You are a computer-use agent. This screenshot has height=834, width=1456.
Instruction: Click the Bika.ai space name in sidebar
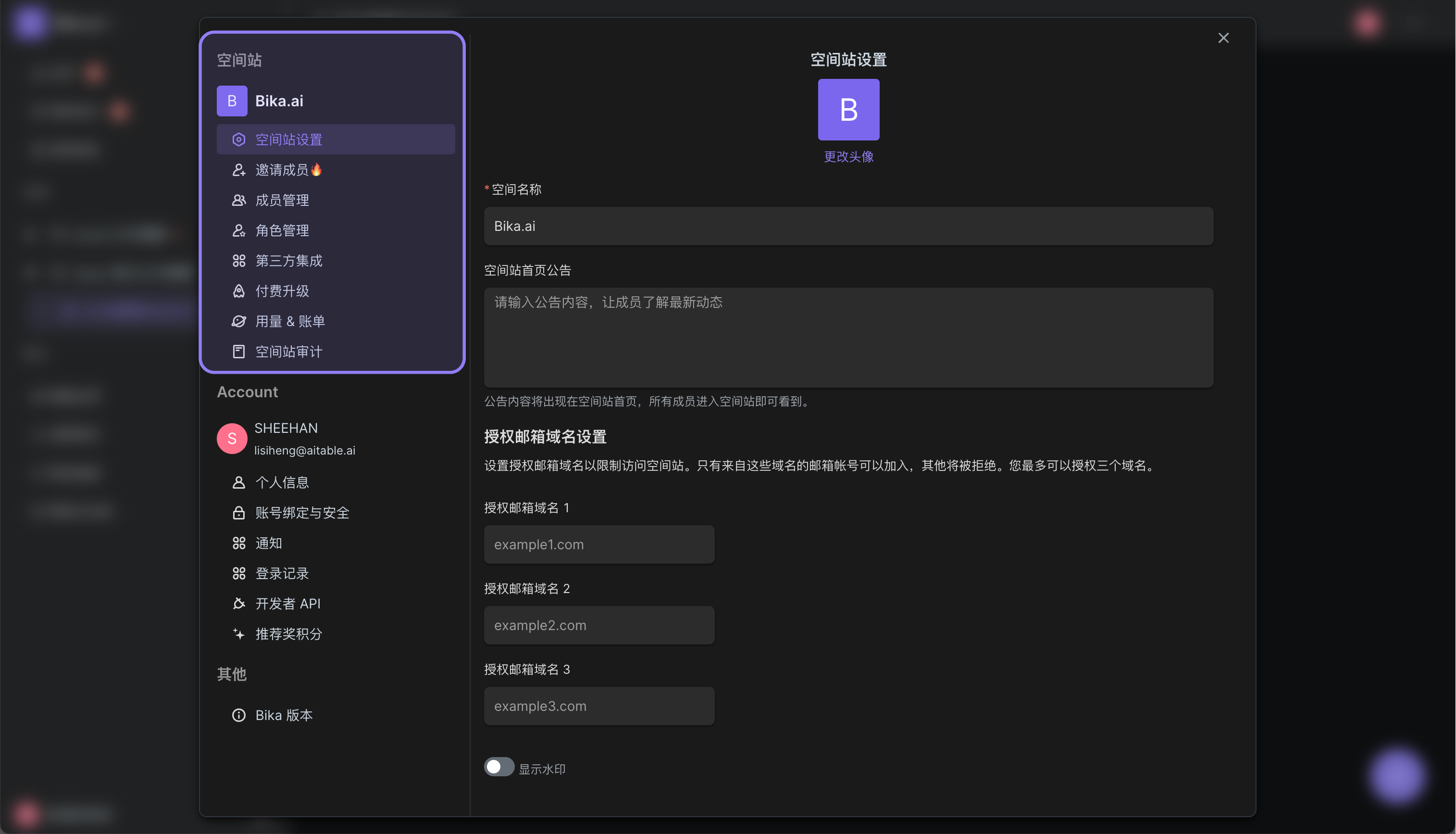tap(279, 101)
